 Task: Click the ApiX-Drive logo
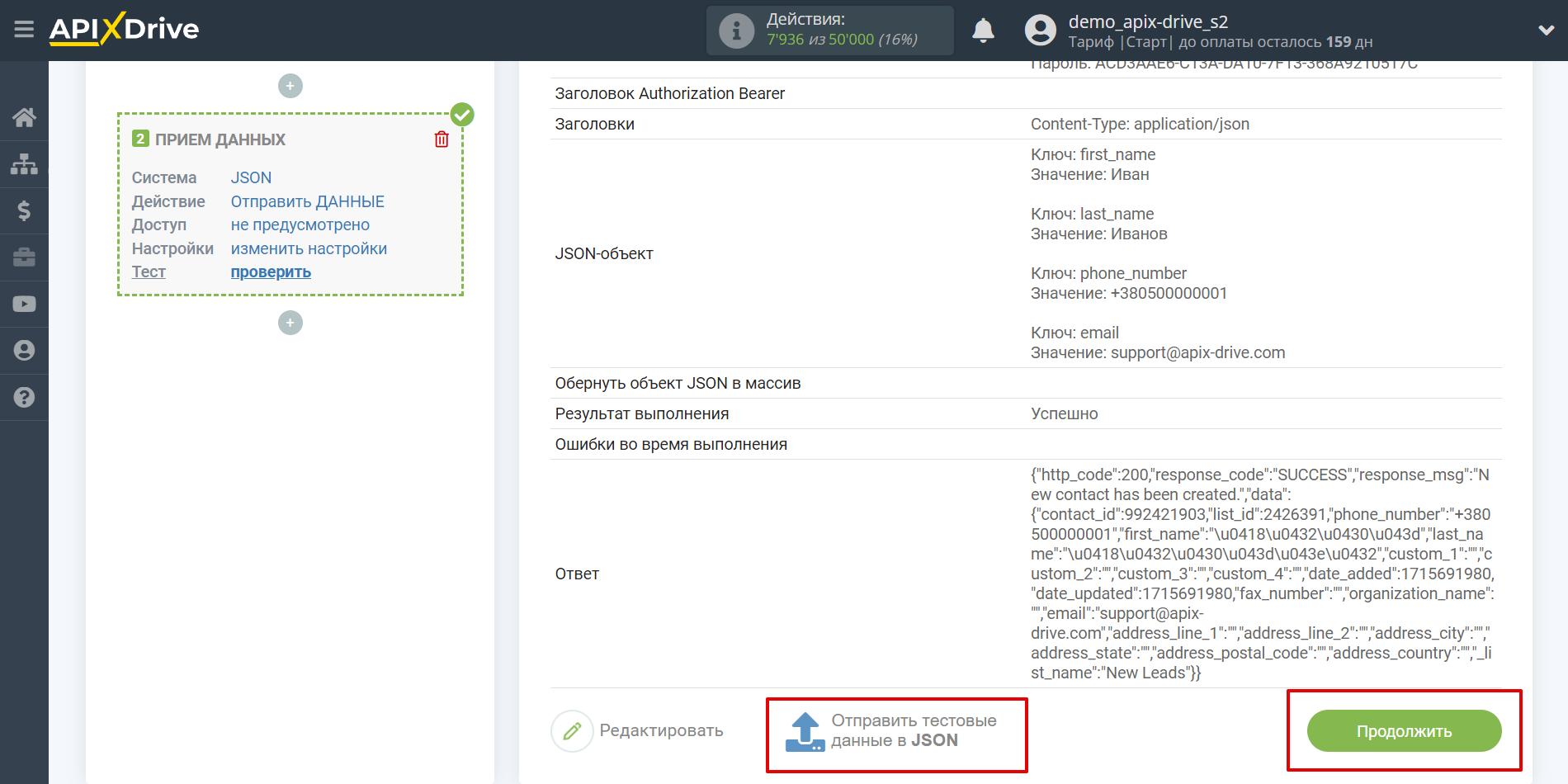124,29
